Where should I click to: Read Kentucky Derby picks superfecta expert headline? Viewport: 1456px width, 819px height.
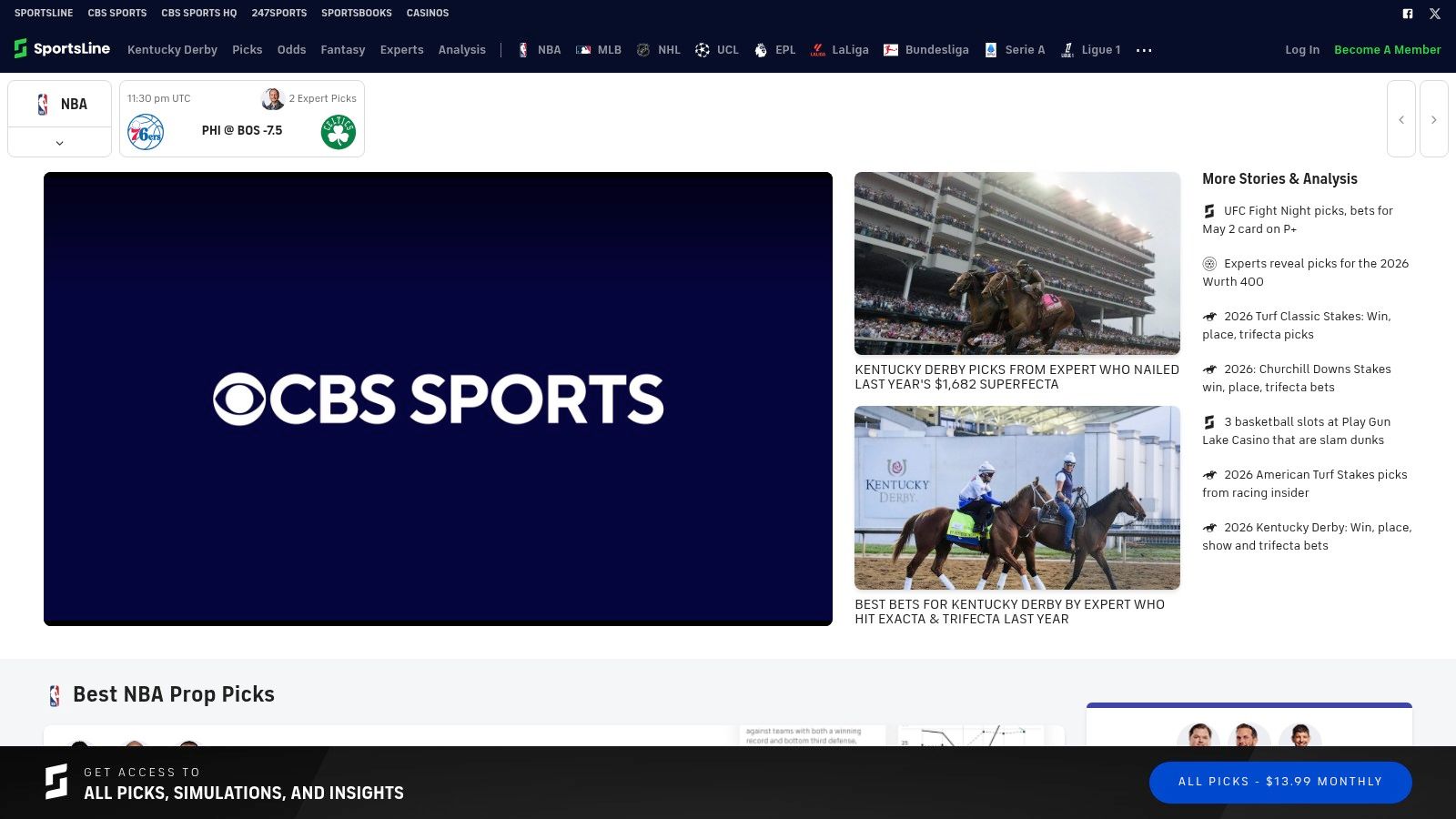tap(1016, 377)
